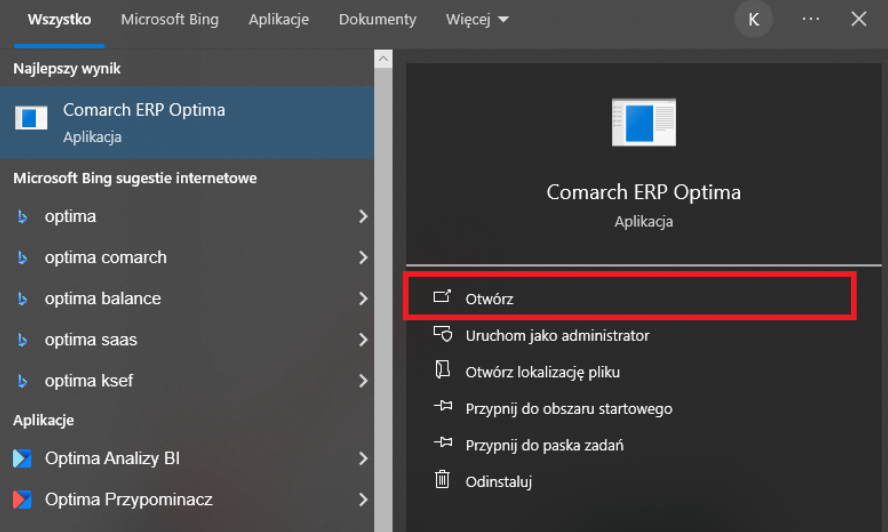Expand Optima Przypominacz chevron
Viewport: 888px width, 532px height.
click(x=363, y=499)
